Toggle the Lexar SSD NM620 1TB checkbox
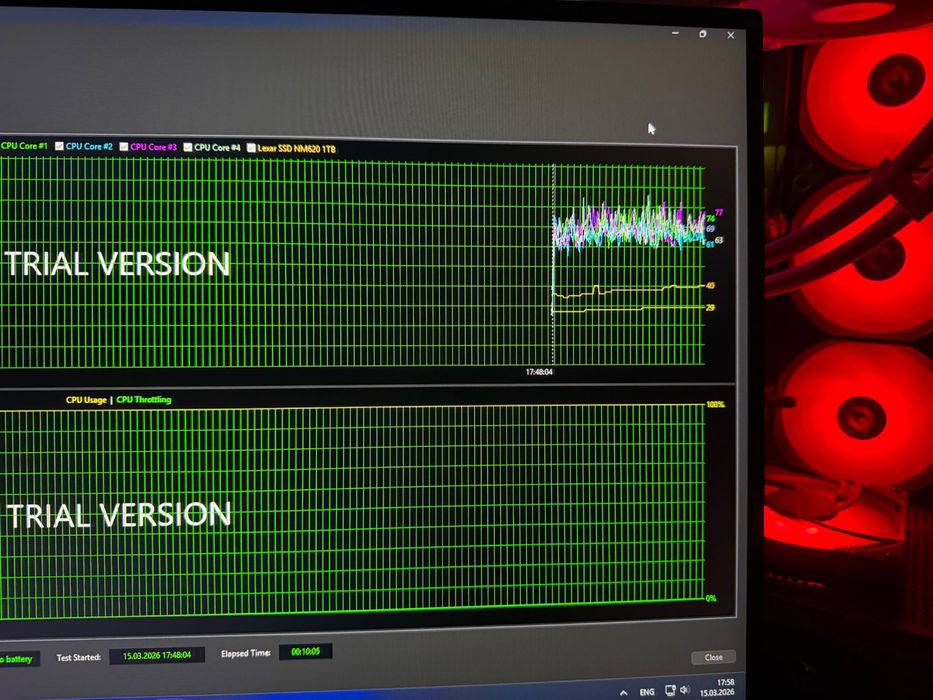The height and width of the screenshot is (700, 933). [x=251, y=148]
